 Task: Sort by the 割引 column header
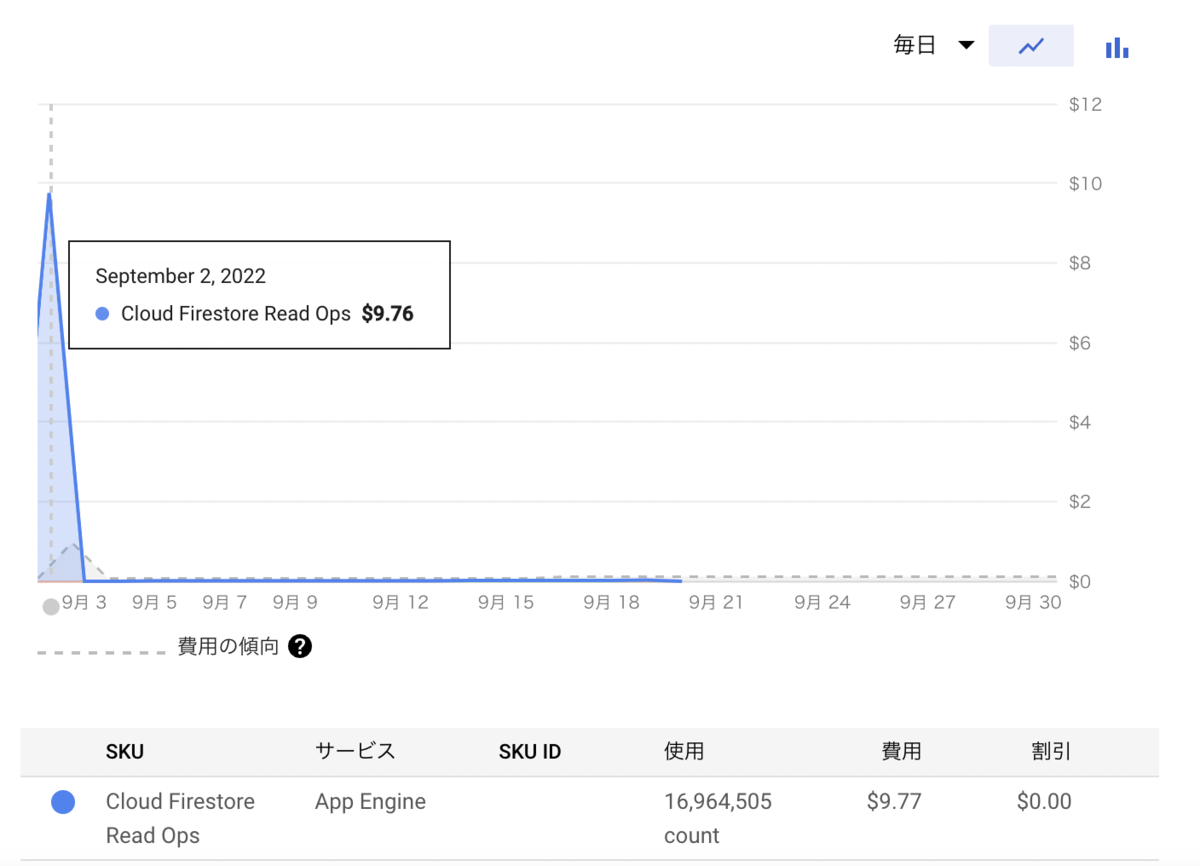coord(1051,751)
